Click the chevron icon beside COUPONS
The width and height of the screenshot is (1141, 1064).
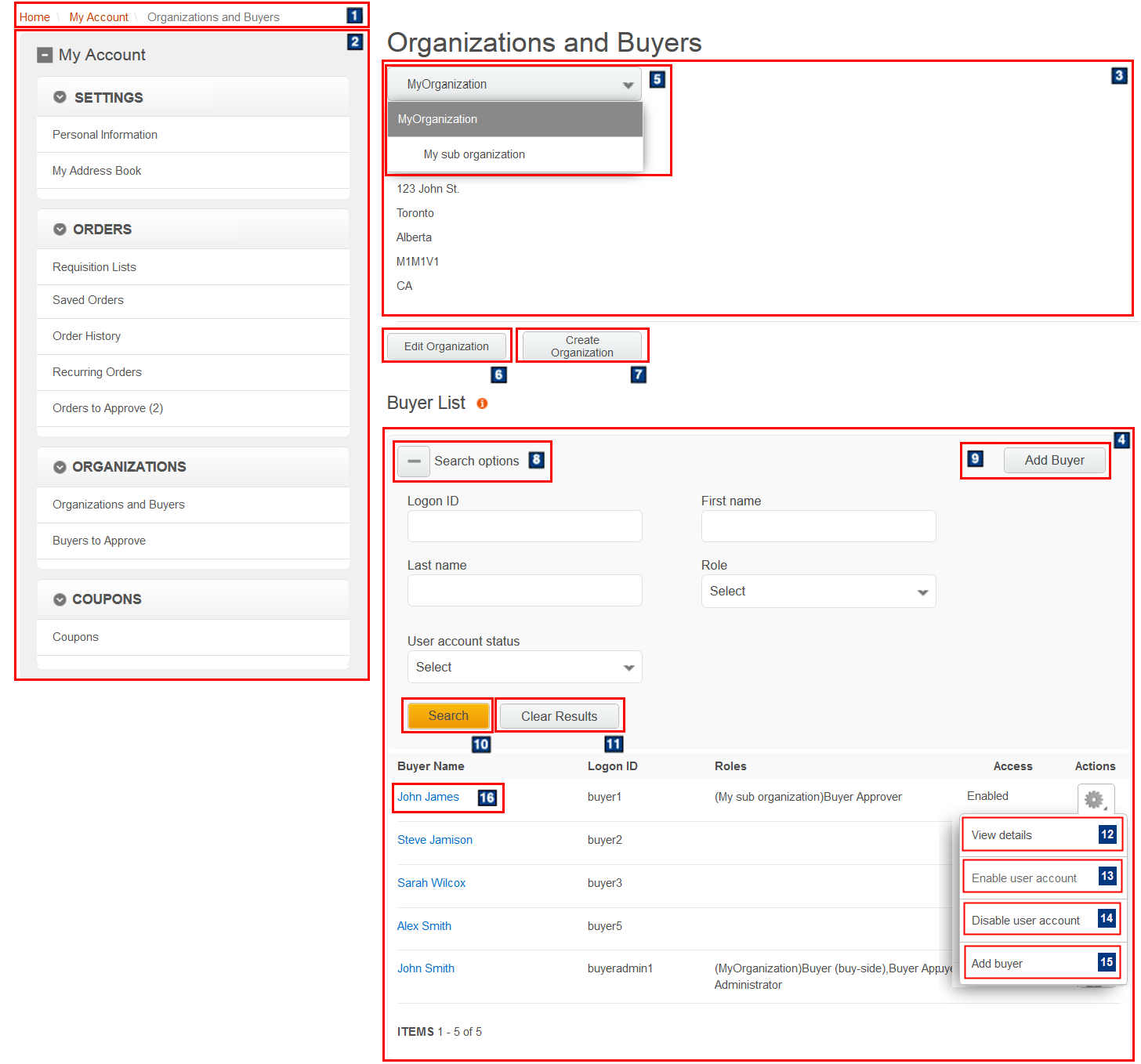click(60, 599)
